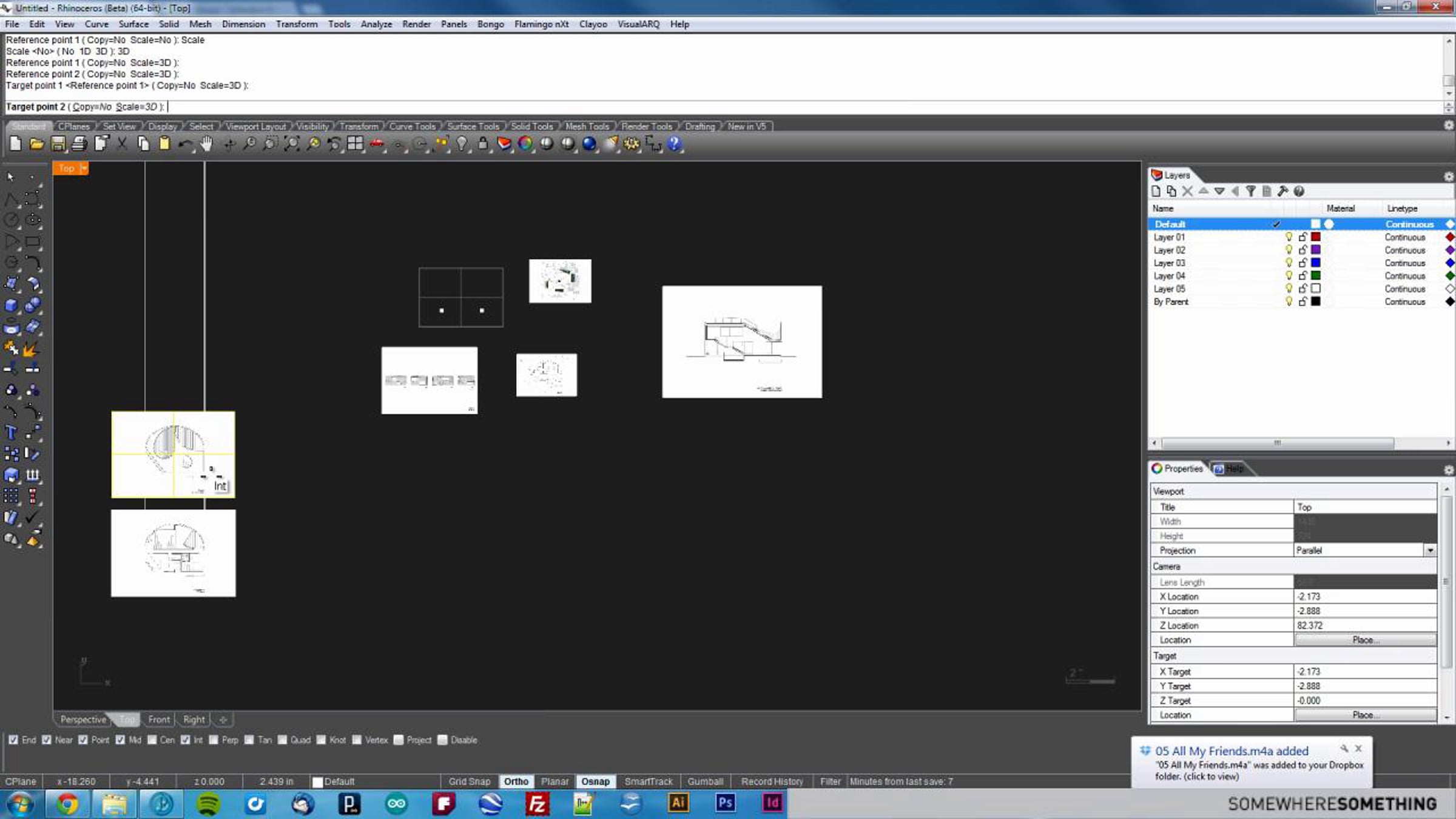Open the Top viewport title menu arrow
This screenshot has width=1456, height=819.
coord(84,169)
